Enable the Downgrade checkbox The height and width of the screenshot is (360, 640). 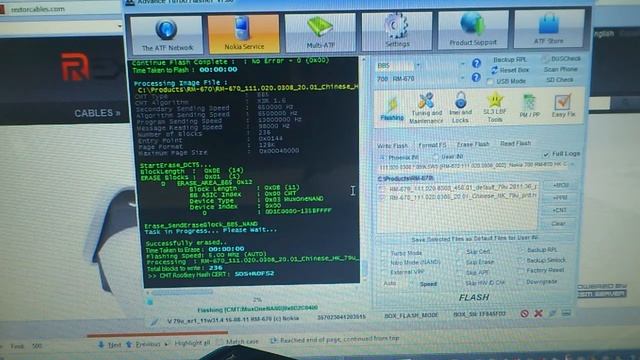pyautogui.click(x=520, y=282)
